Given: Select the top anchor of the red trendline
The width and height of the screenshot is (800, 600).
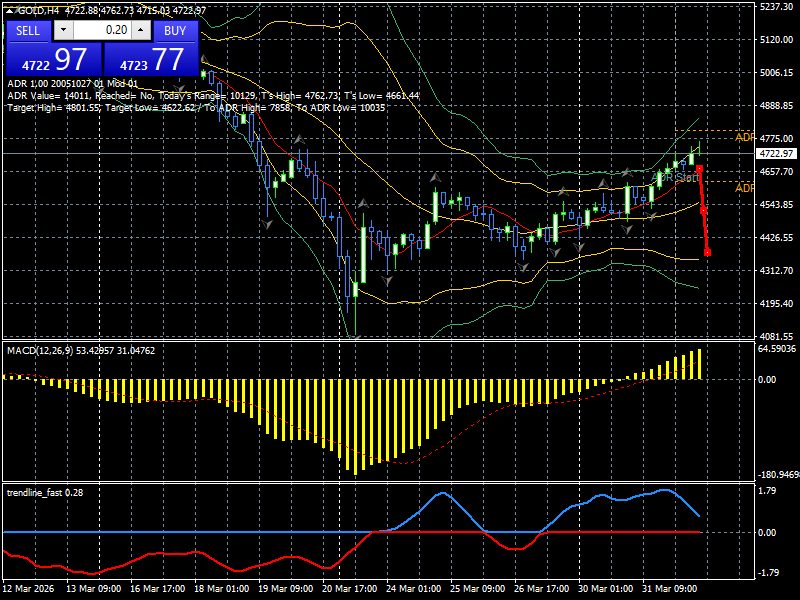Looking at the screenshot, I should pyautogui.click(x=699, y=168).
